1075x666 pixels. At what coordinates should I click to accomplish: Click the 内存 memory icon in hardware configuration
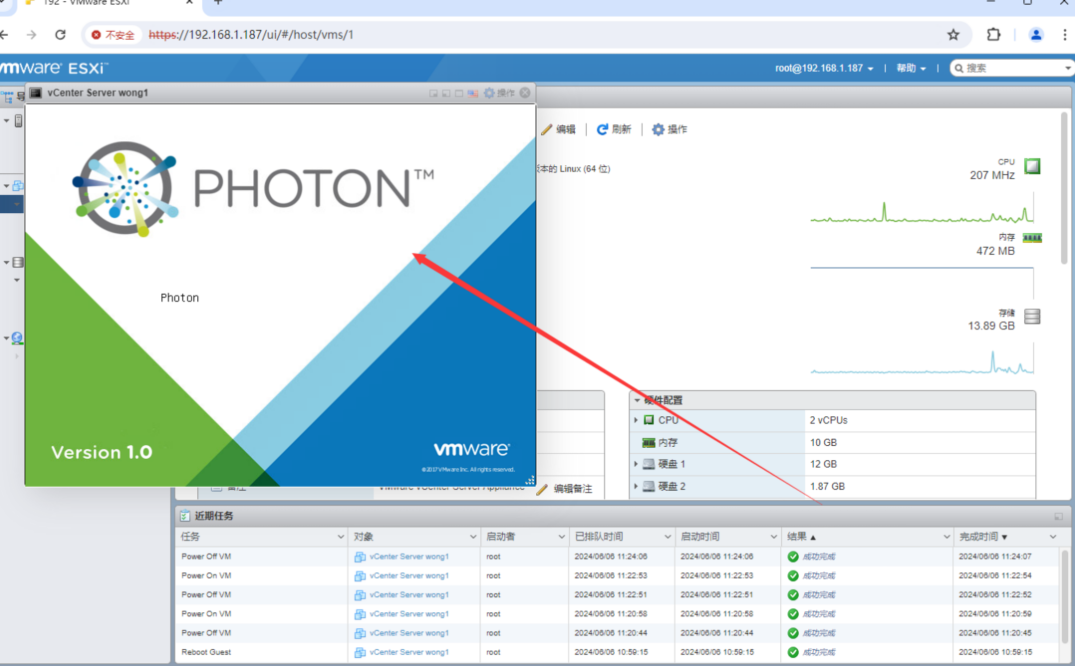click(649, 442)
